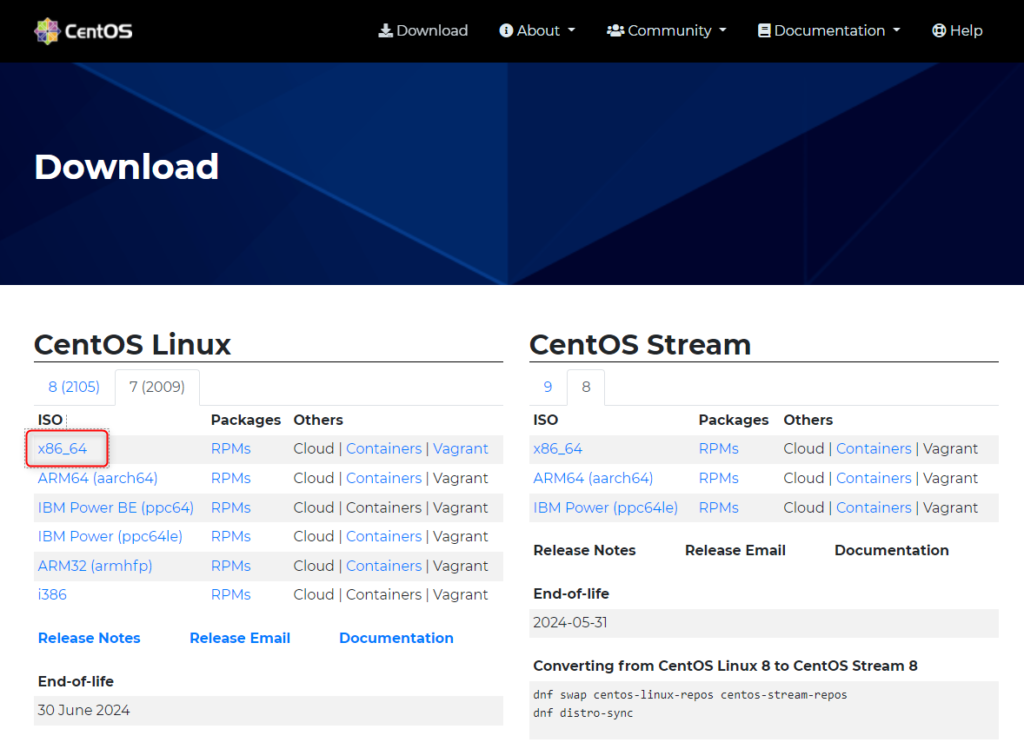Click the 'CentOS Linux' section heading
Screen dimensions: 1024x749
[133, 344]
